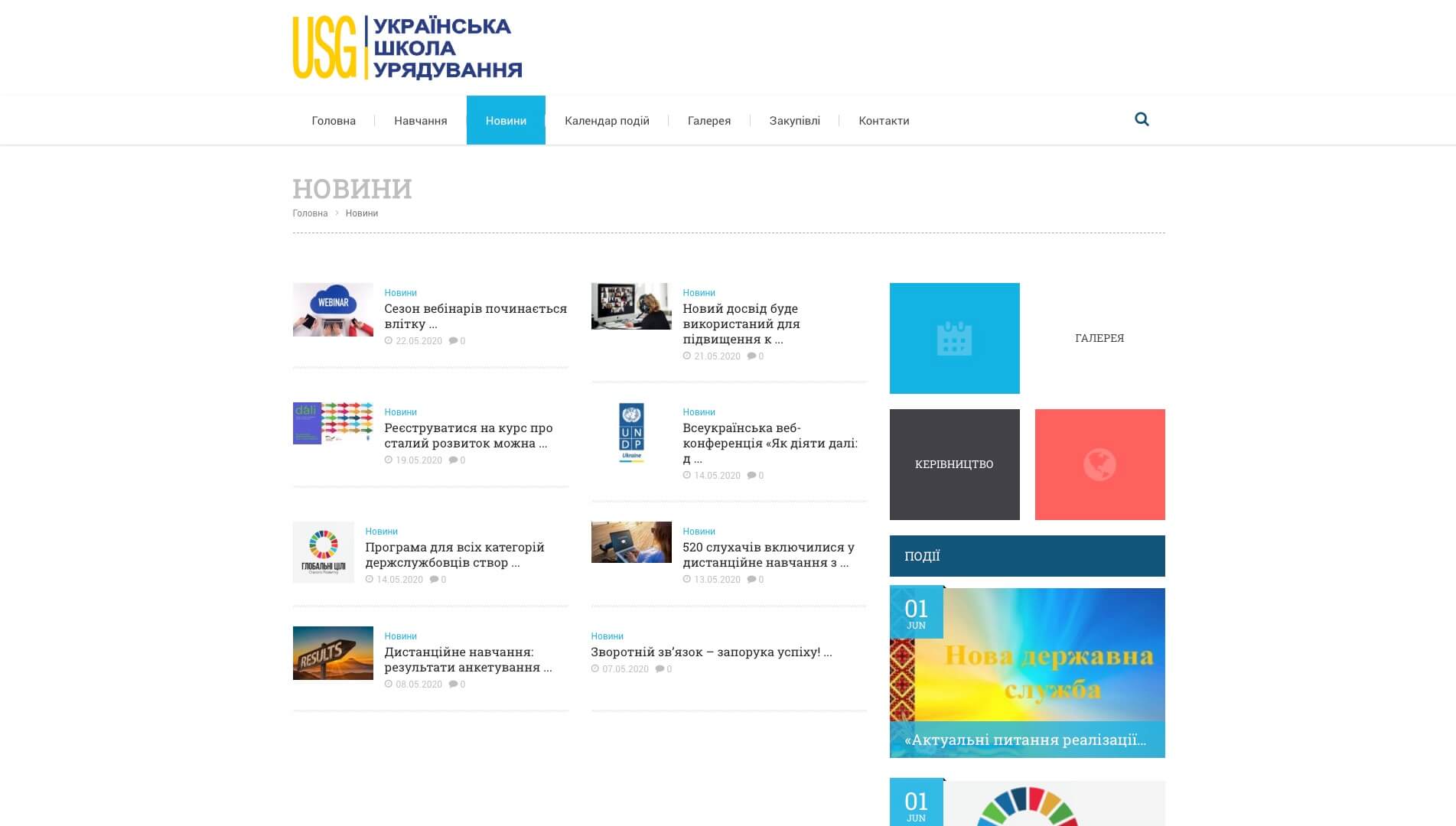Viewport: 1456px width, 826px height.
Task: Open the Закупівлі menu item
Action: 794,121
